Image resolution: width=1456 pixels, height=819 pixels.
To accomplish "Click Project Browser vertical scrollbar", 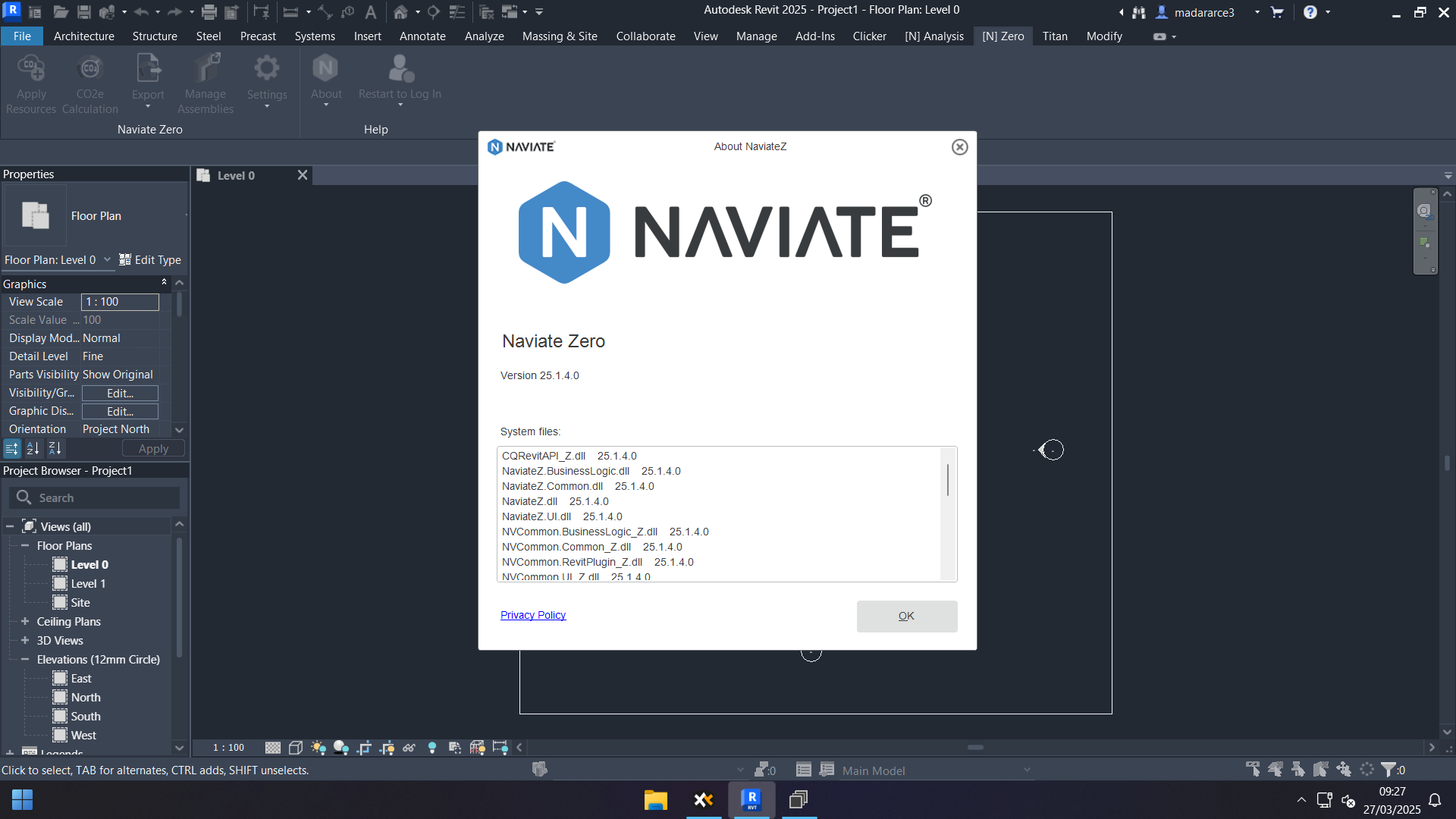I will tap(179, 597).
